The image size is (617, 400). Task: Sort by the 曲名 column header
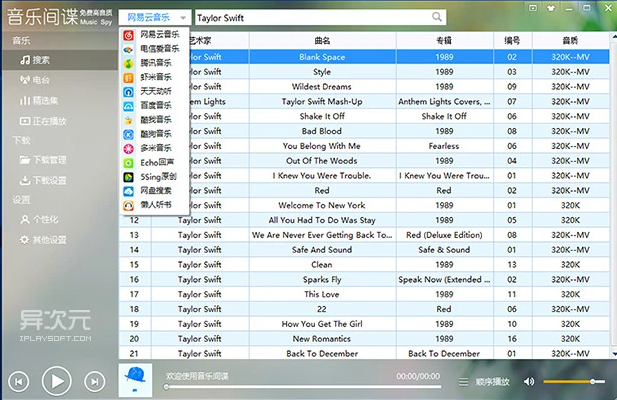click(322, 41)
